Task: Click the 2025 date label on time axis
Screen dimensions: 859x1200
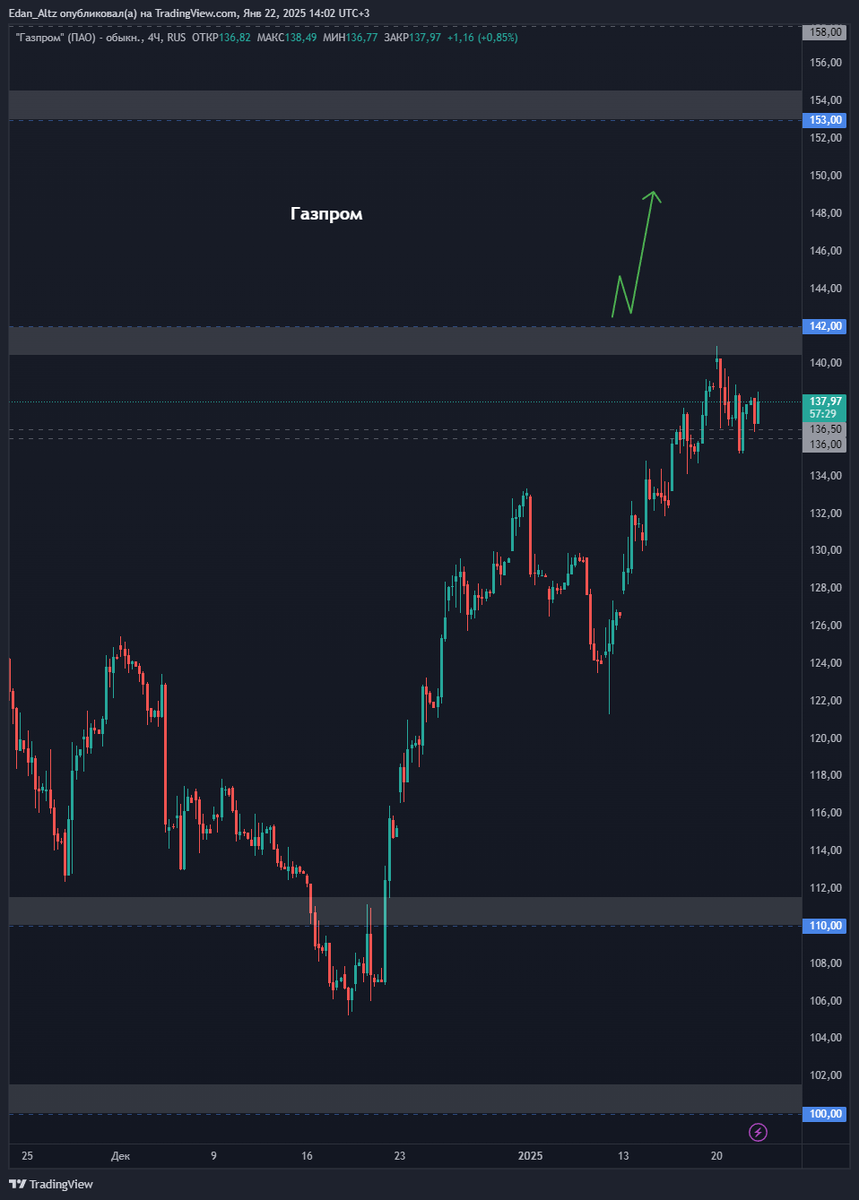Action: [x=530, y=1156]
